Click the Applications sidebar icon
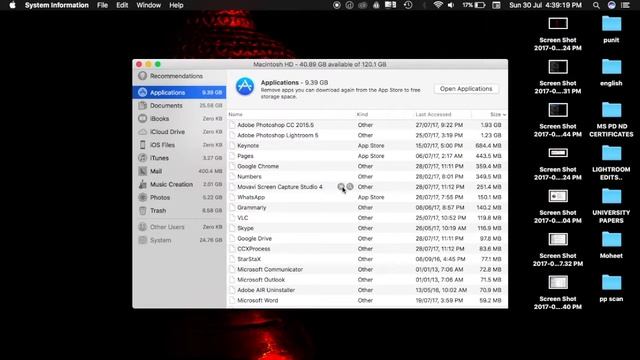Screen dimensions: 640x360 tap(142, 92)
